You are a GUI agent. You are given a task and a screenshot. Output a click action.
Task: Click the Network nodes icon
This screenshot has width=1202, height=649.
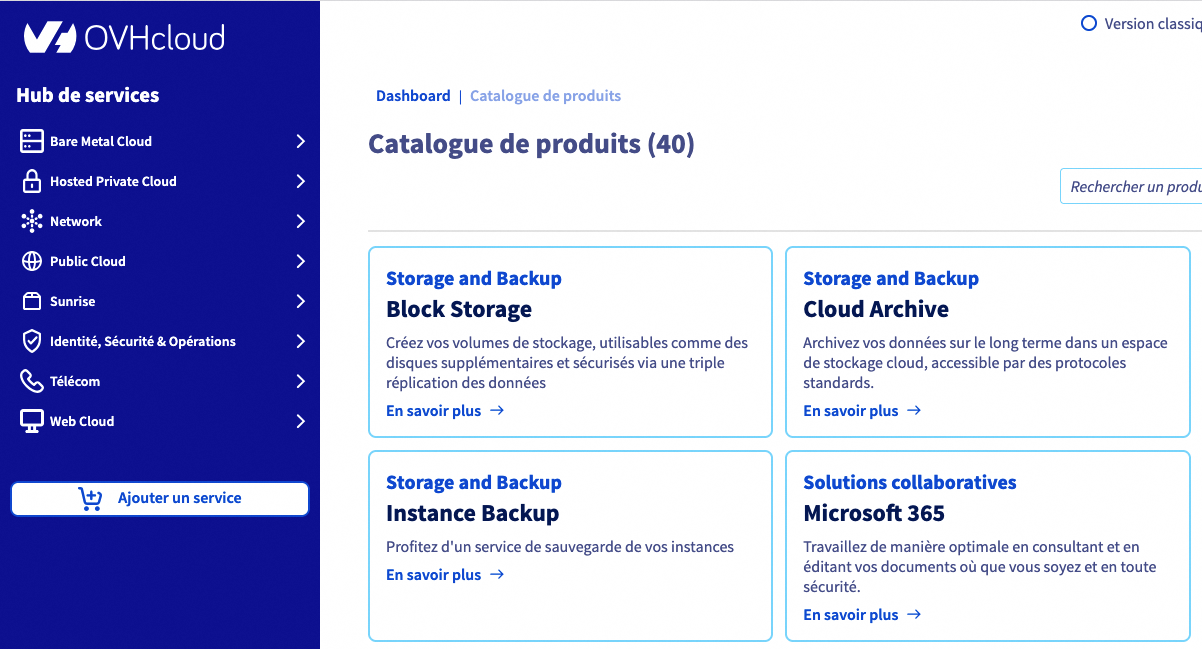pos(32,221)
